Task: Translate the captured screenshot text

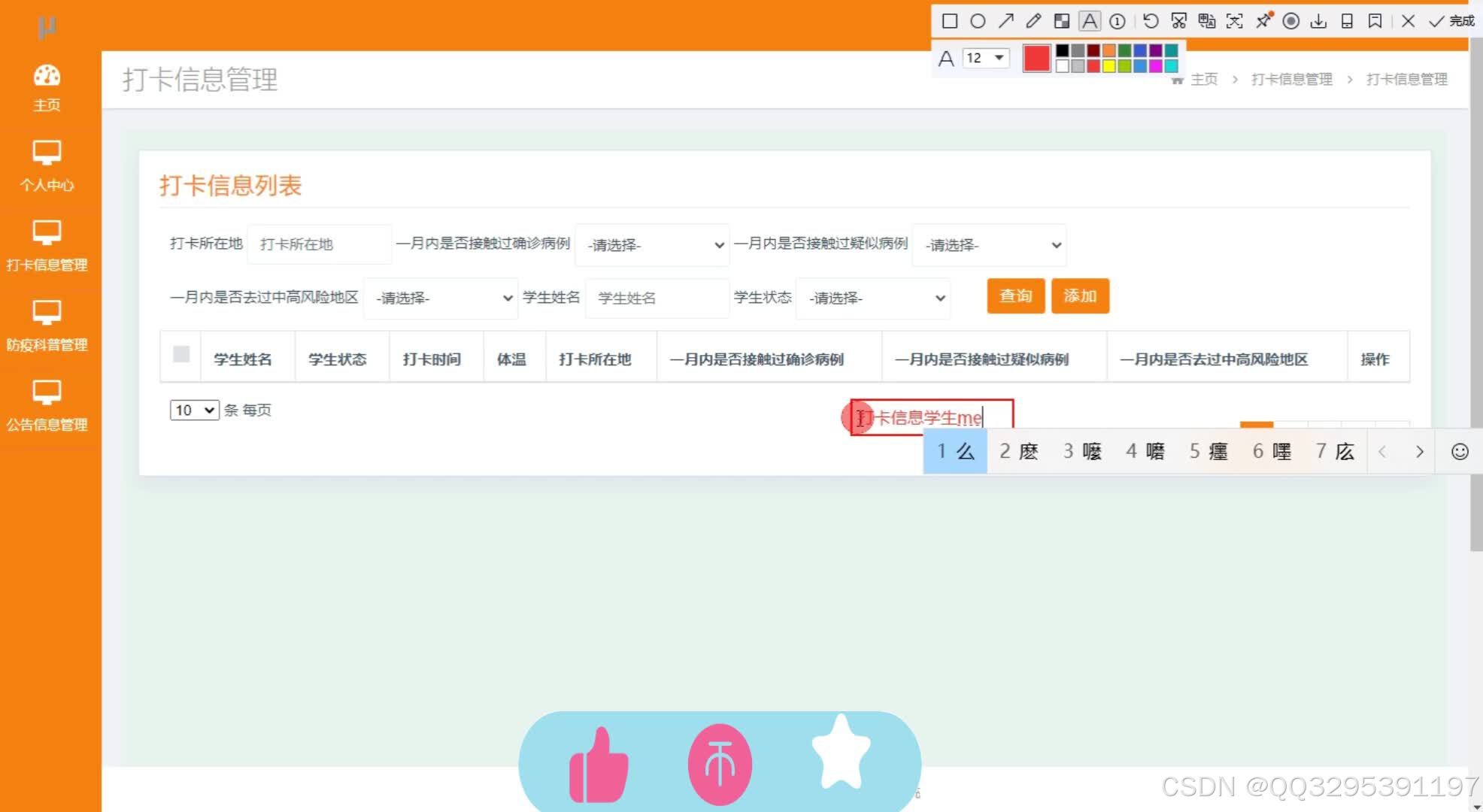Action: [1207, 21]
